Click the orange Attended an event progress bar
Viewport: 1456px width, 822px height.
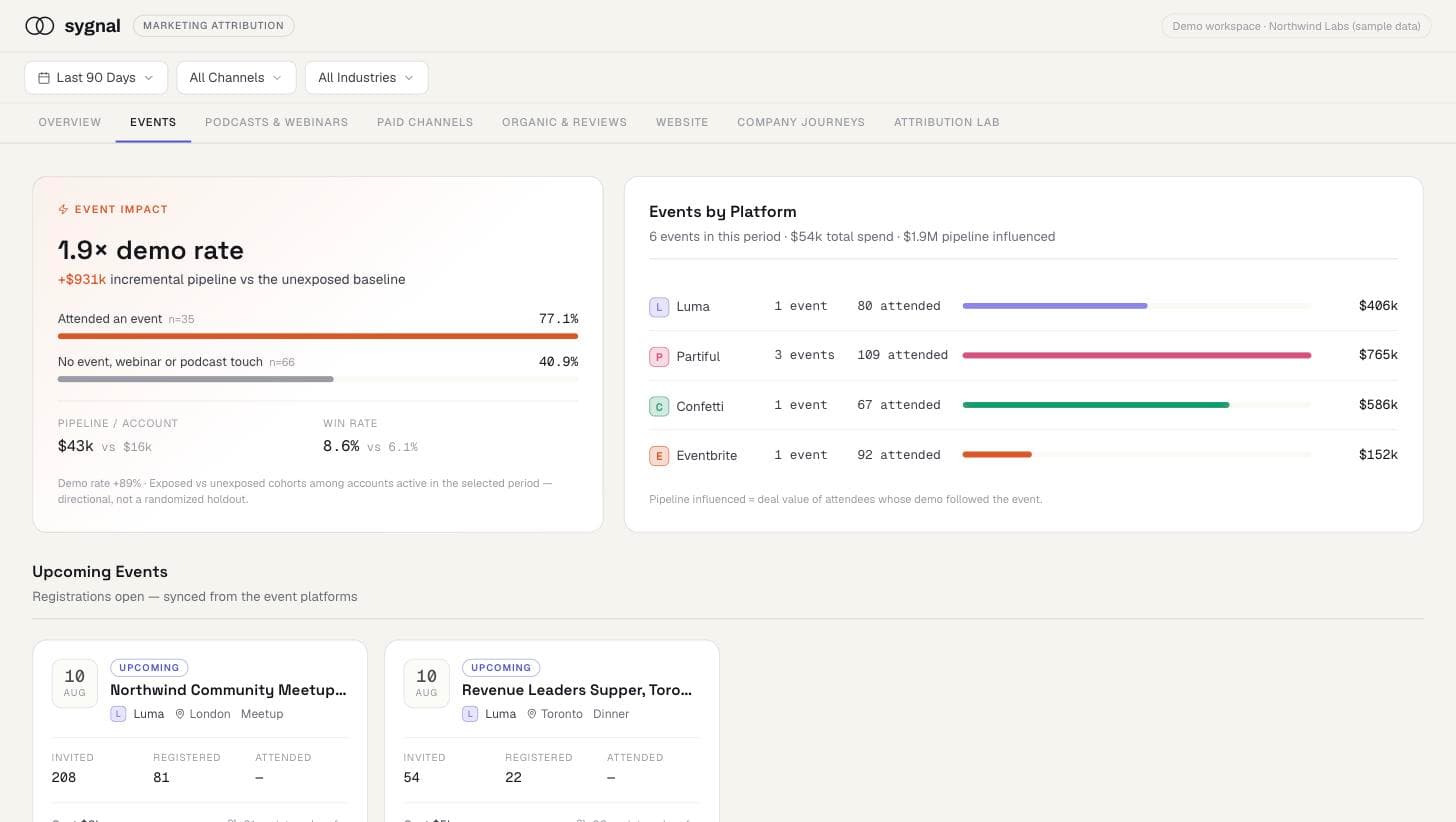tap(318, 337)
